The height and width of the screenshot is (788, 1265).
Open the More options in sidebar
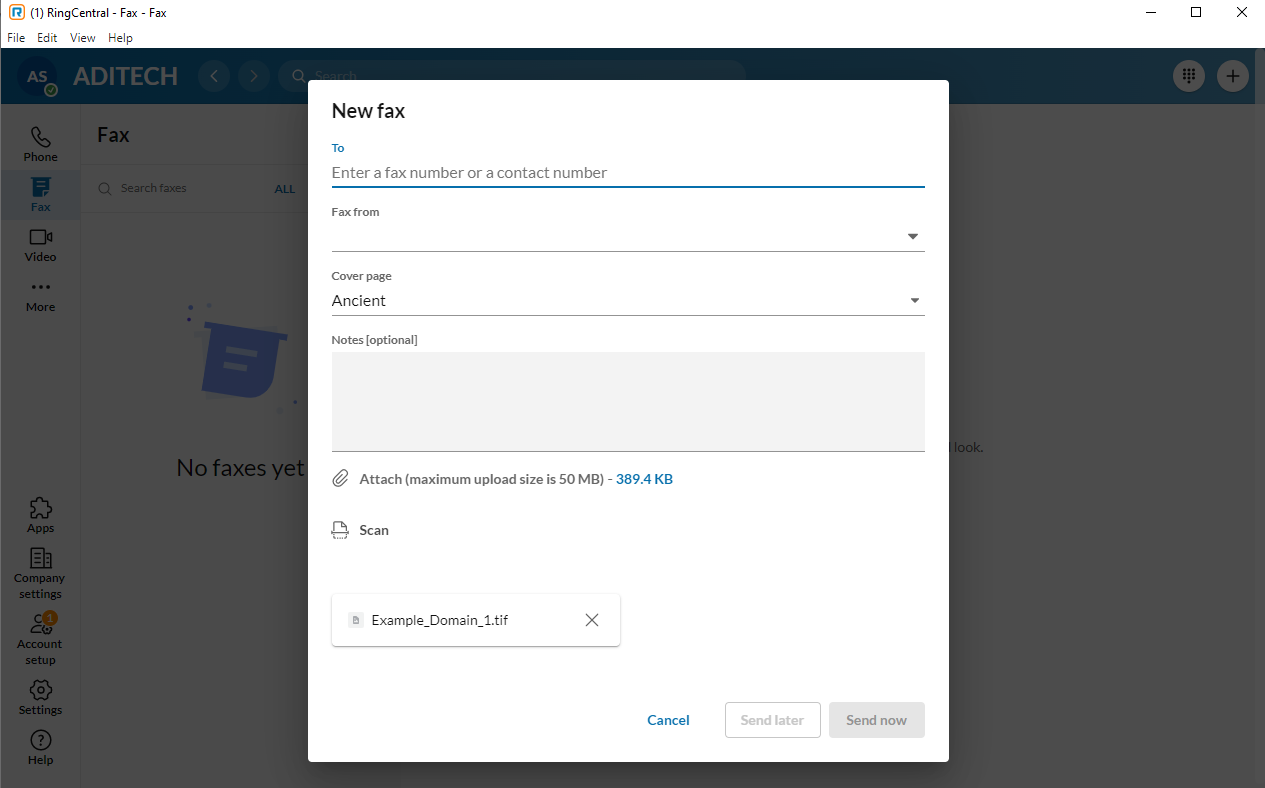tap(40, 294)
